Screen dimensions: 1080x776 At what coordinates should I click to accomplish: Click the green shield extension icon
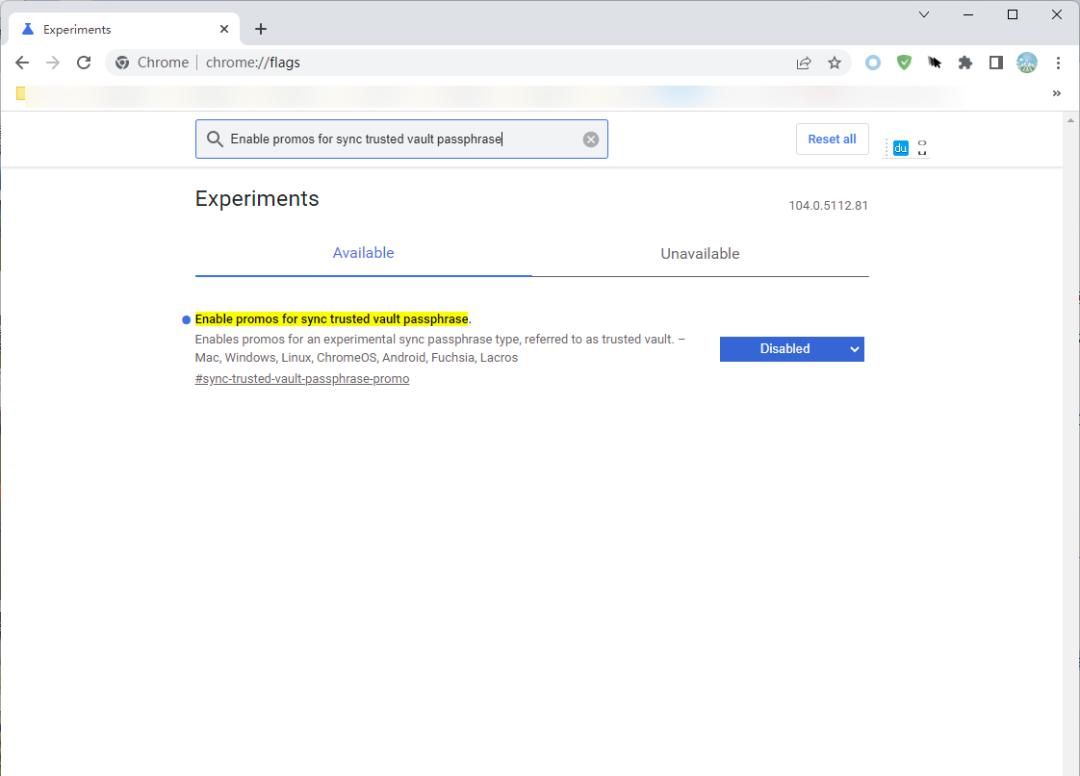904,62
